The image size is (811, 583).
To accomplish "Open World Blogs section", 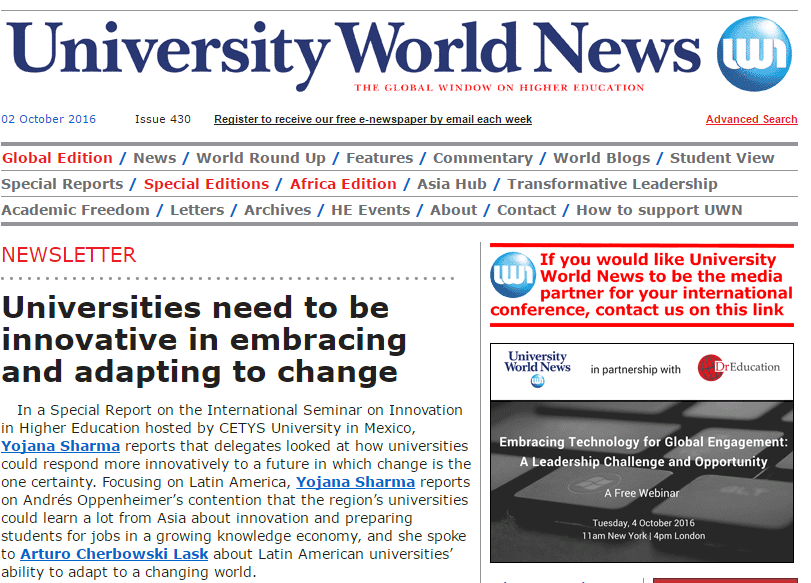I will pos(602,158).
